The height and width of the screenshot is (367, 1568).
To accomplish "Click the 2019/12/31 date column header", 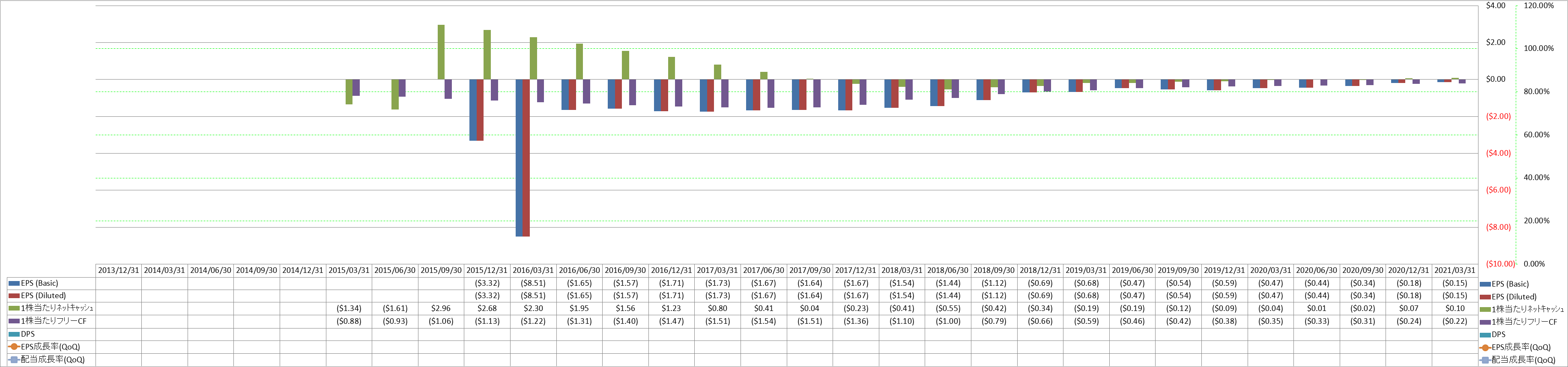I will [x=1224, y=270].
